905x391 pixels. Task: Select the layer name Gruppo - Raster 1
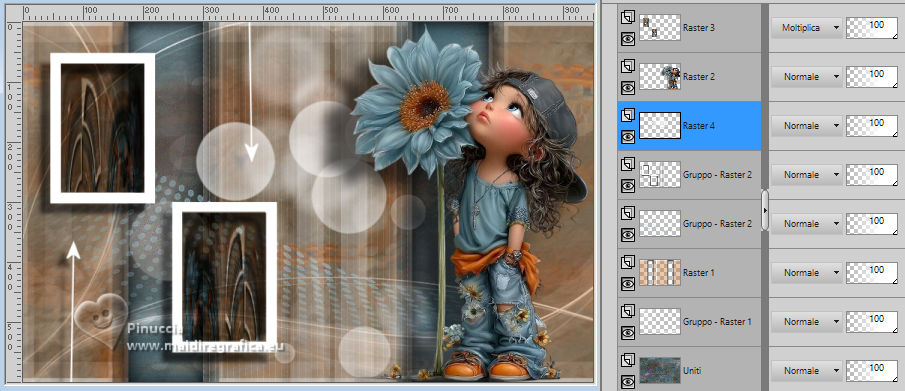pos(717,322)
